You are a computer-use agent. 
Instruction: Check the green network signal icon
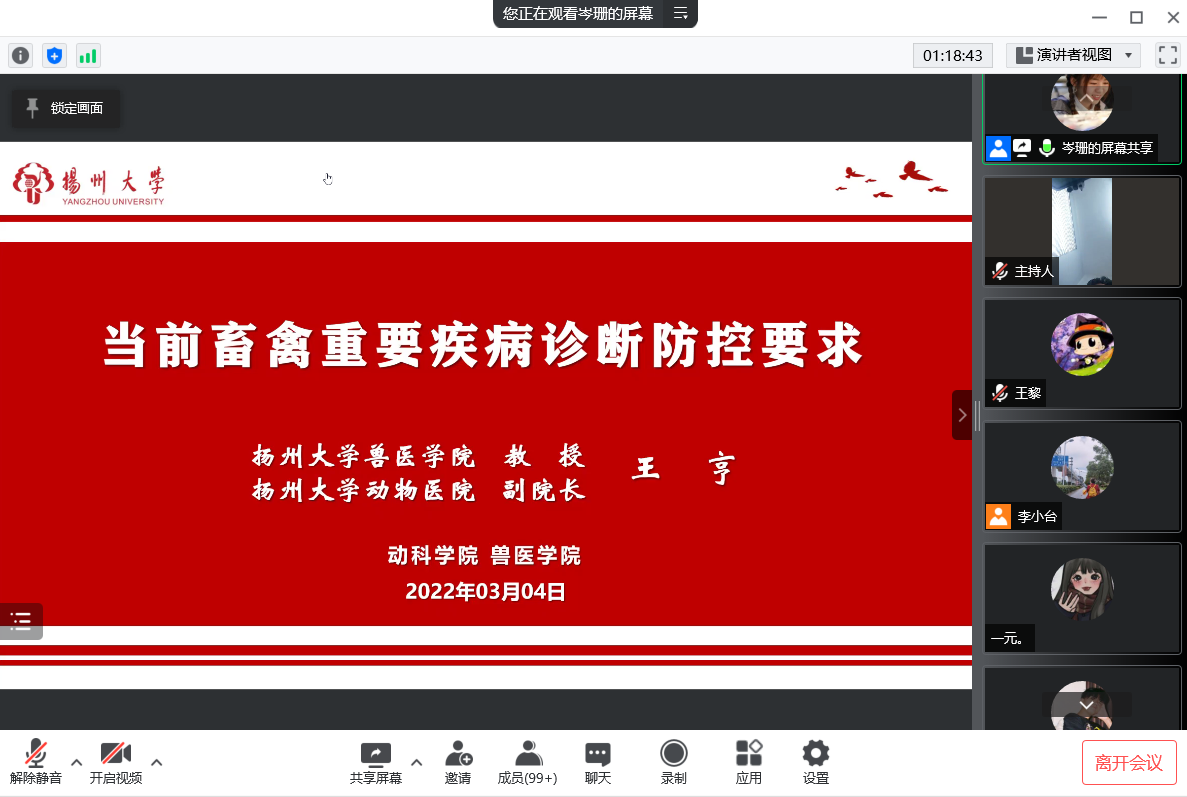88,56
